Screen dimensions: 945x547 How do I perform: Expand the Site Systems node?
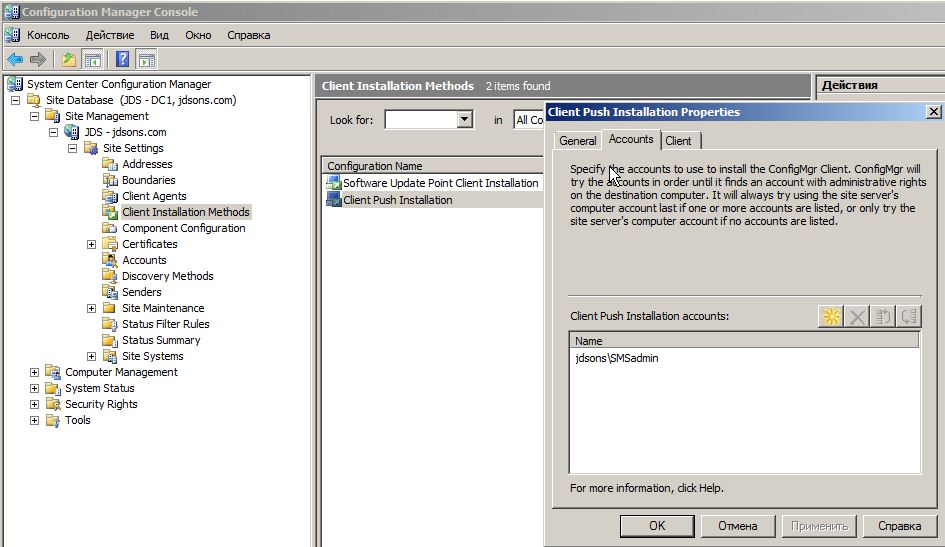(92, 356)
